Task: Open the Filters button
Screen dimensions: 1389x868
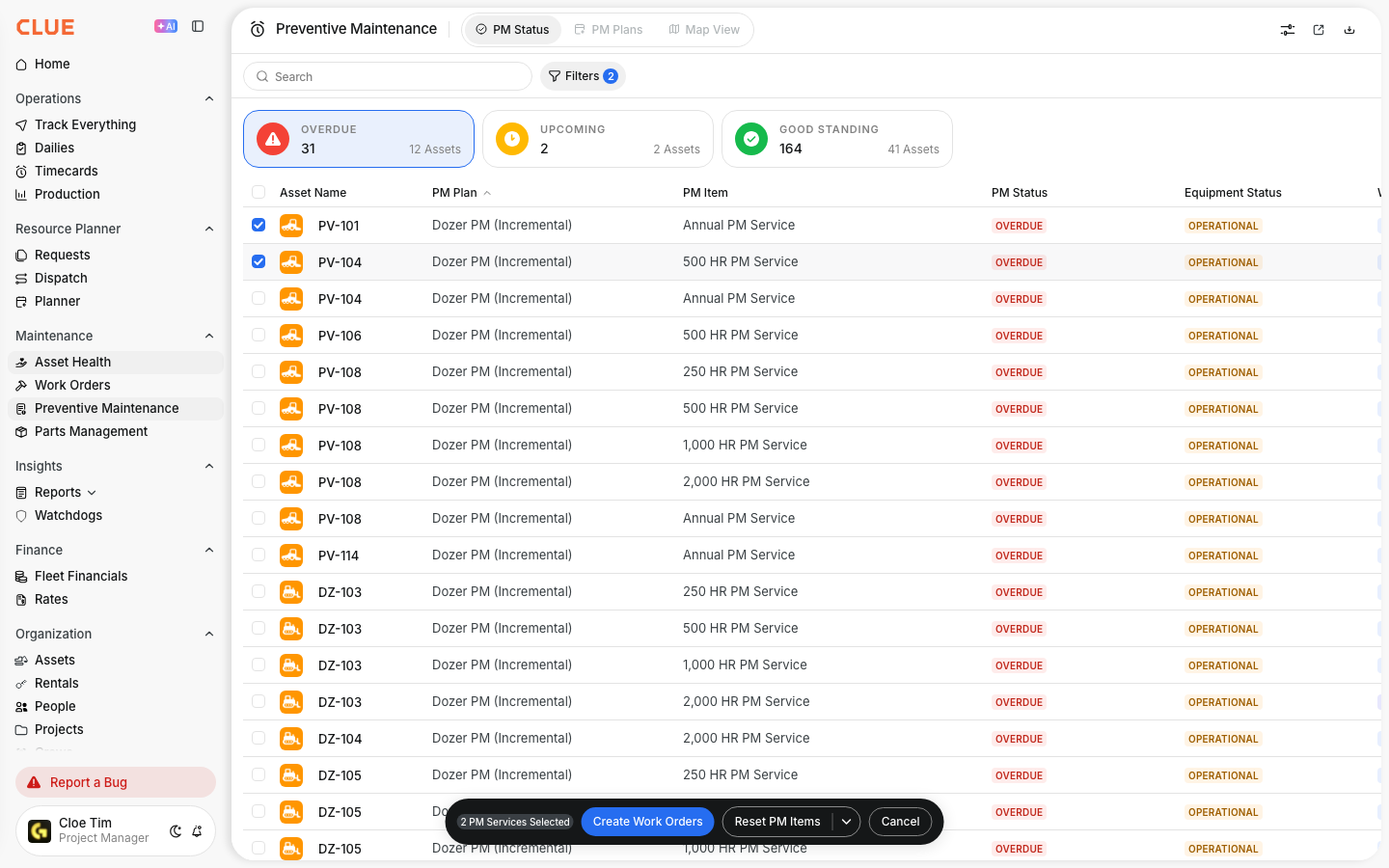Action: click(x=583, y=76)
